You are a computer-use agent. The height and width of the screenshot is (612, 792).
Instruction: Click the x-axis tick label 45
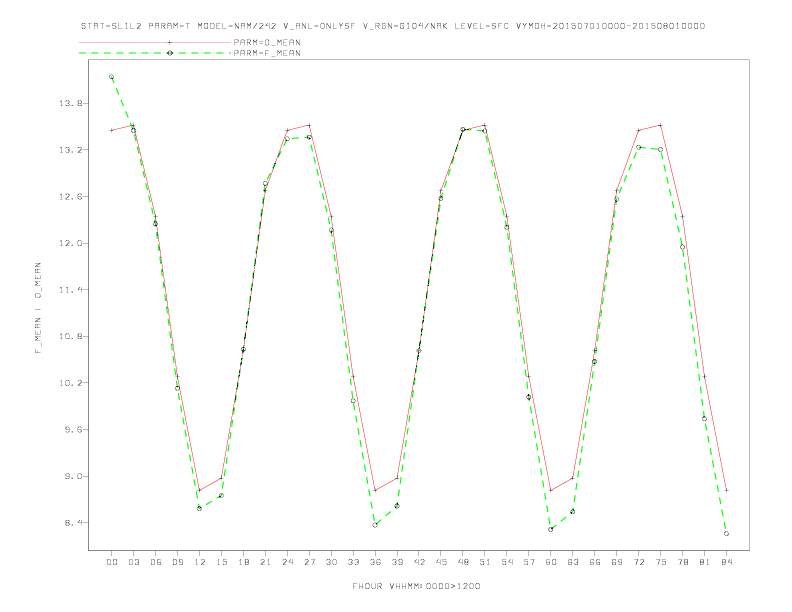441,562
